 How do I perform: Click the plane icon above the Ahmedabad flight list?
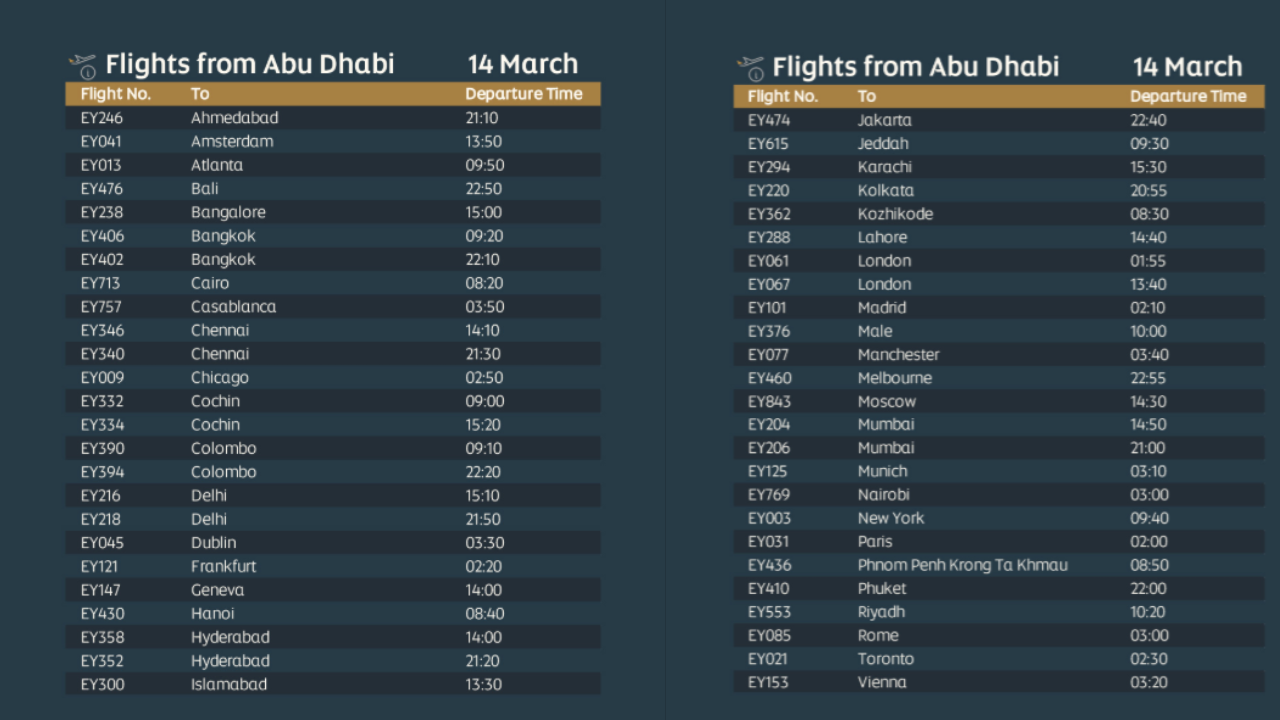[83, 66]
